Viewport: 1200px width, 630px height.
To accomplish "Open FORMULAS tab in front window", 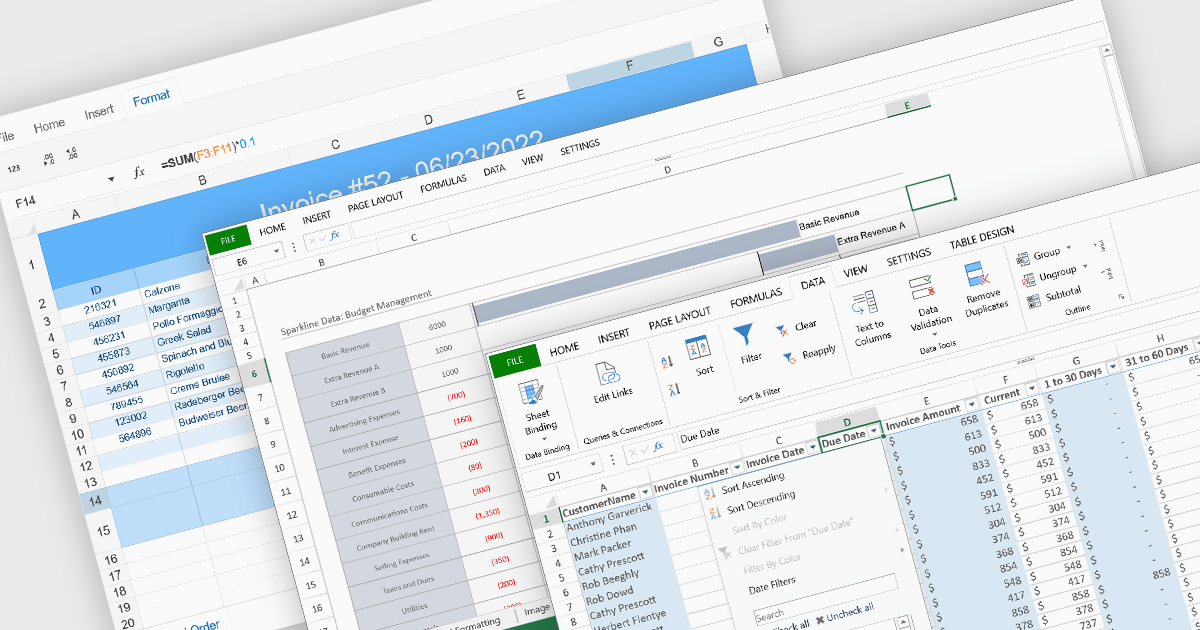I will (755, 300).
